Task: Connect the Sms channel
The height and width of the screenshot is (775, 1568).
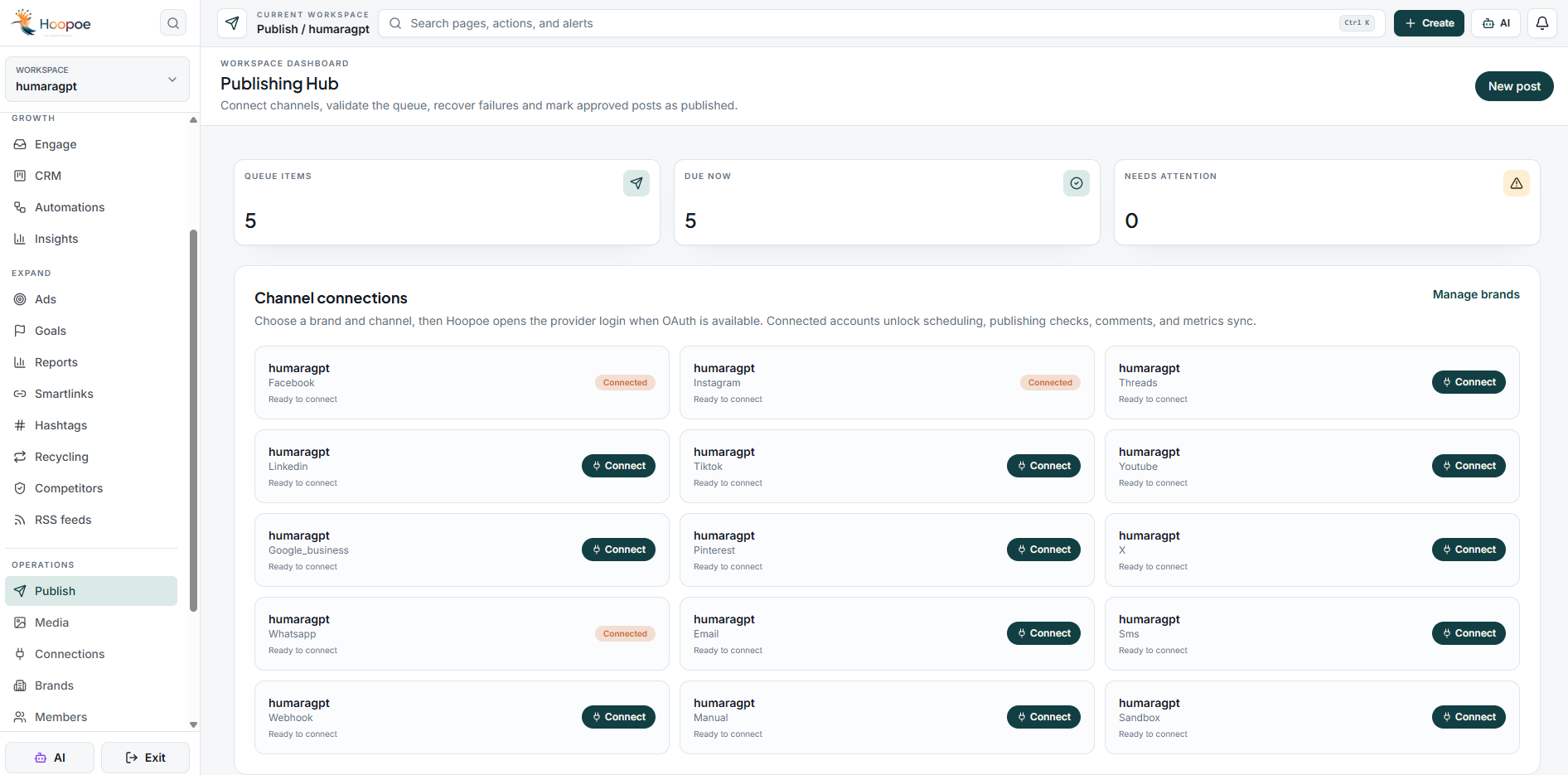Action: tap(1469, 633)
